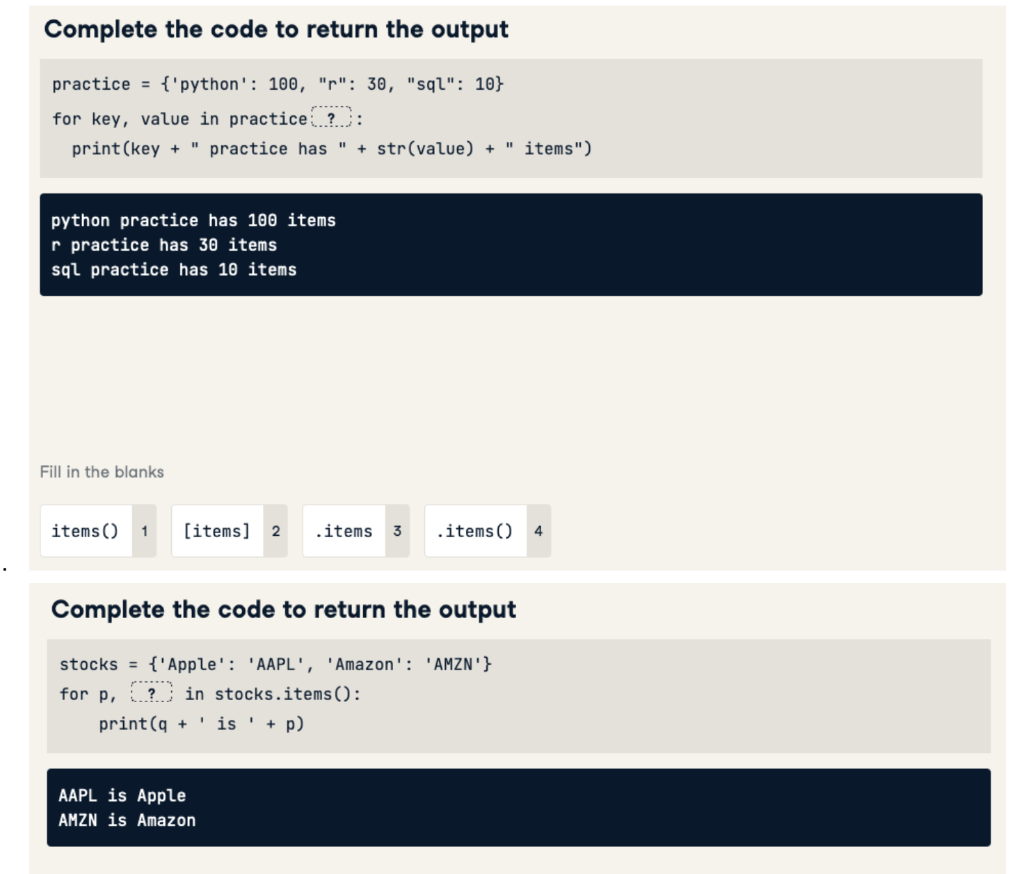The image size is (1024, 874).
Task: Click the first "Complete the code" heading
Action: (x=277, y=29)
